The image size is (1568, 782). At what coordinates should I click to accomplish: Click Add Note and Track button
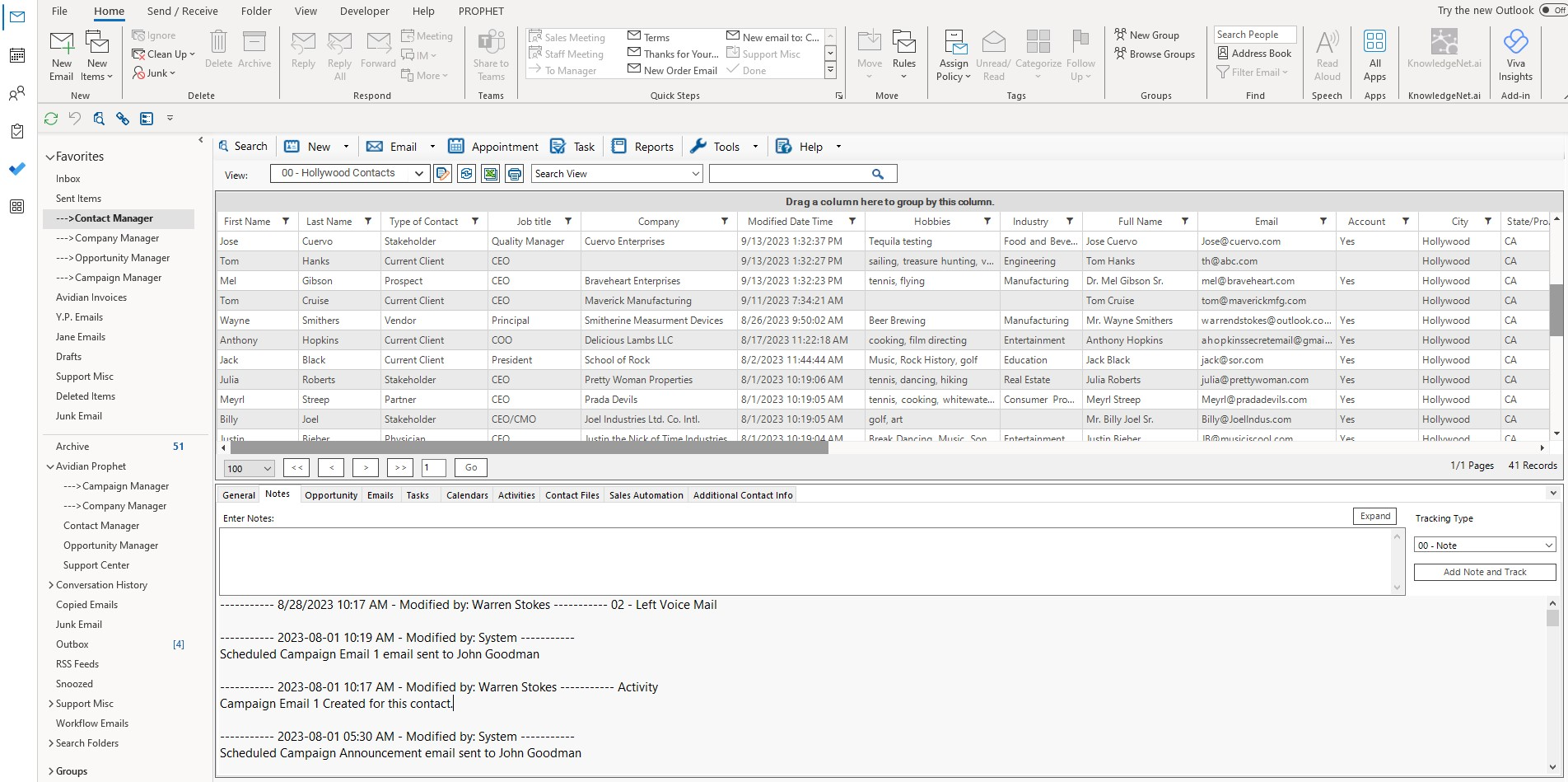click(1485, 572)
